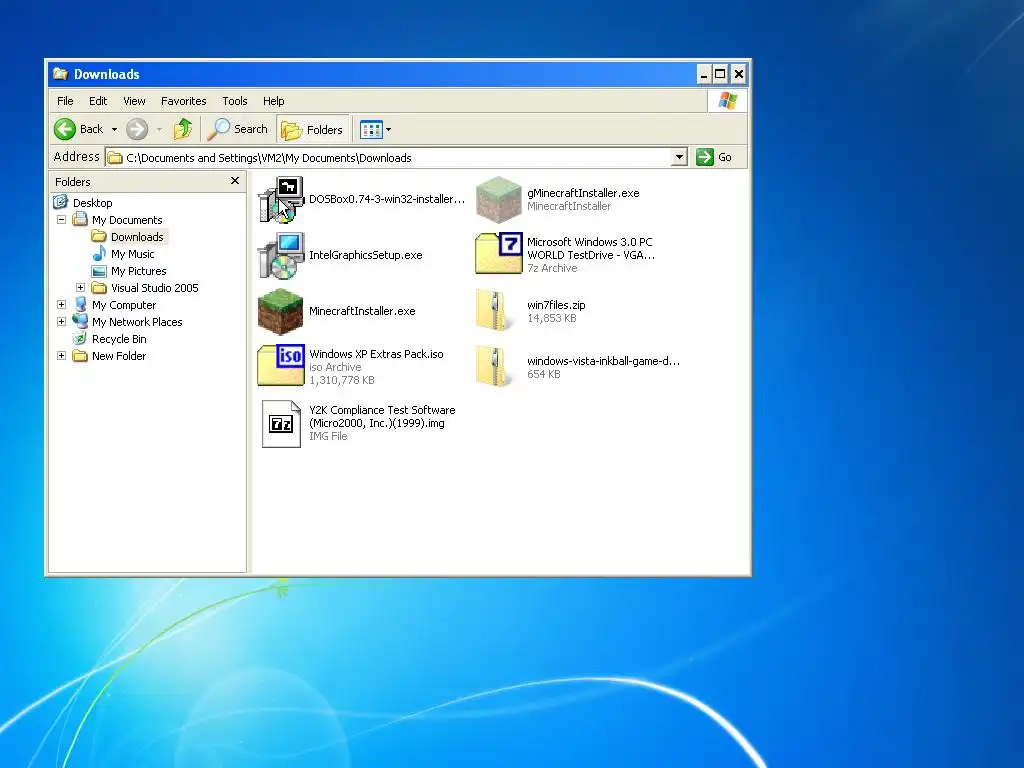Image resolution: width=1024 pixels, height=768 pixels.
Task: Click the gMinecraftInstaller.exe file name
Action: 583,193
